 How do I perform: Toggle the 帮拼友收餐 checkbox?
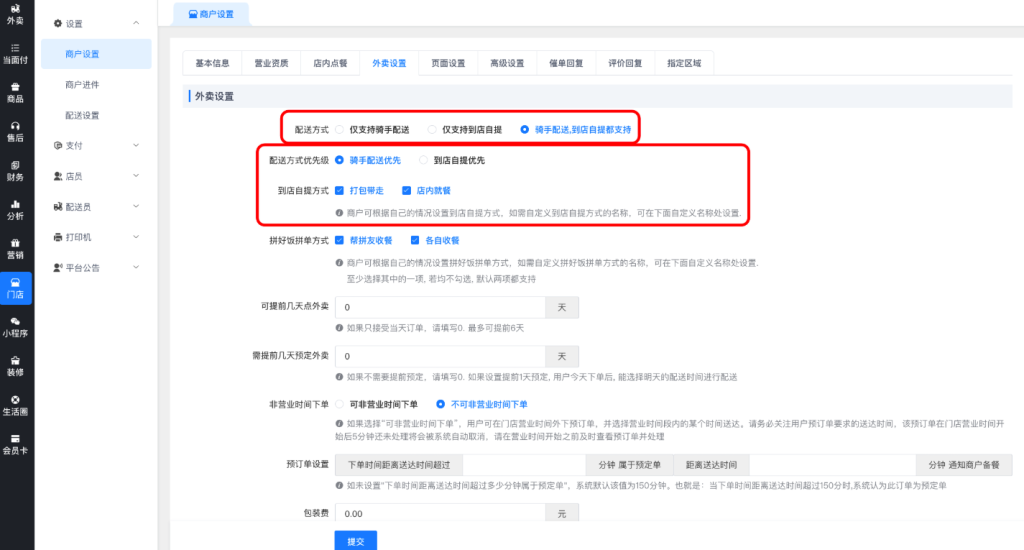pos(341,240)
